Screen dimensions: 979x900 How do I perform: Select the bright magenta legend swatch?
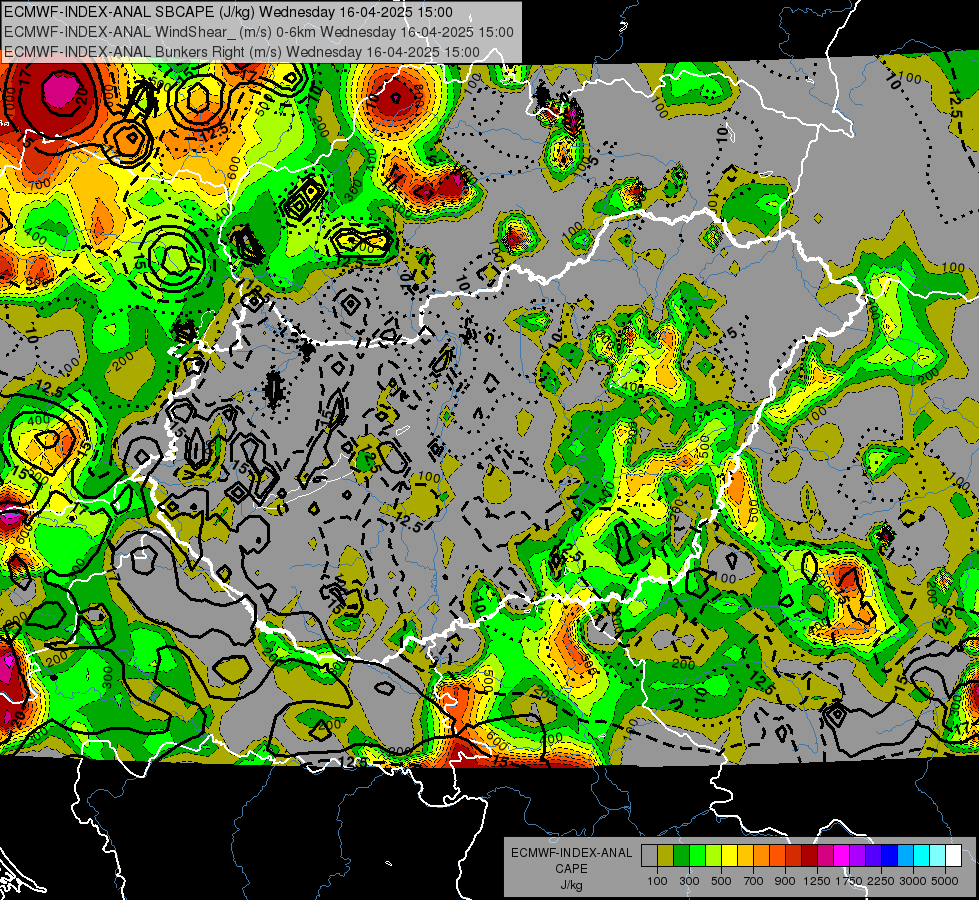(842, 856)
